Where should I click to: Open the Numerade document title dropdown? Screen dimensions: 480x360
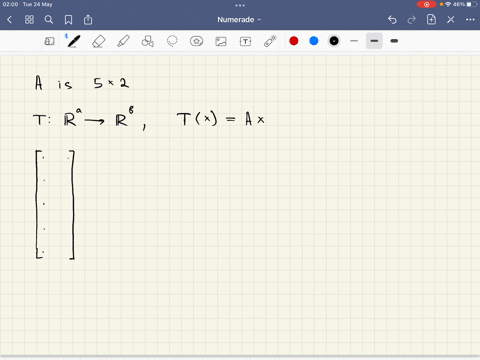[239, 20]
